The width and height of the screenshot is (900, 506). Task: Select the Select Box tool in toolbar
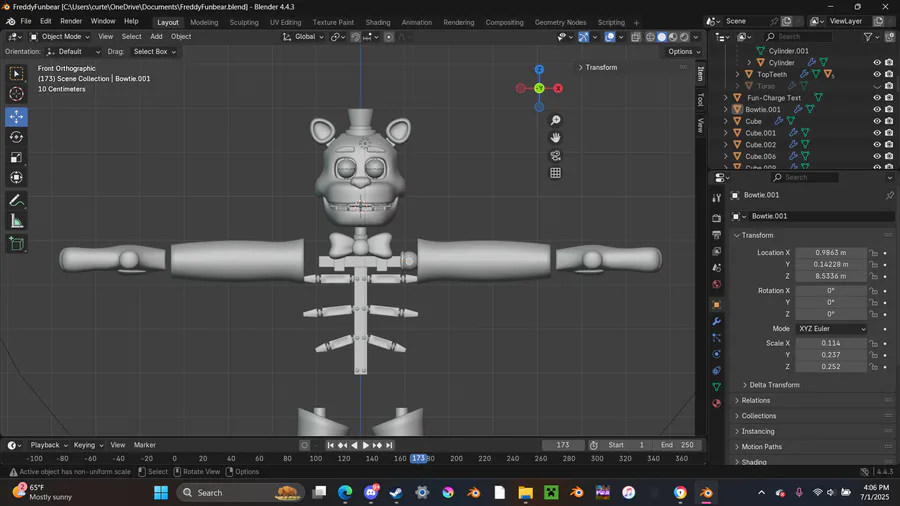click(x=16, y=73)
